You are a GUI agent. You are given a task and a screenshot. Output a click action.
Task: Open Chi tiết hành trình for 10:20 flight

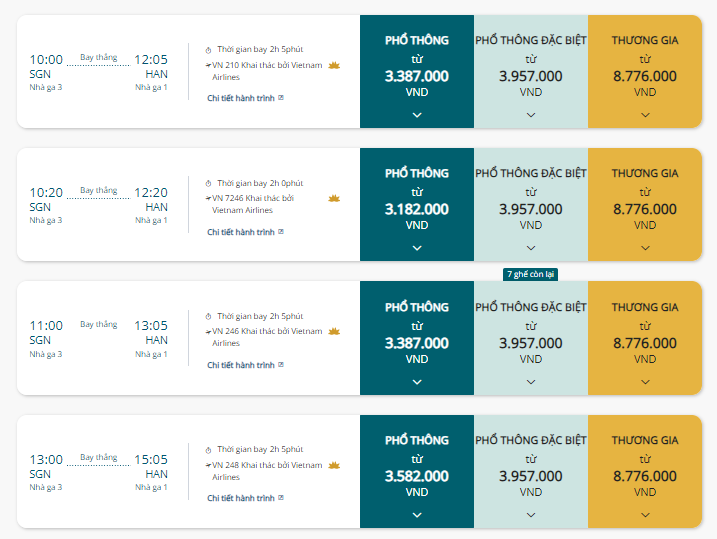coord(246,232)
